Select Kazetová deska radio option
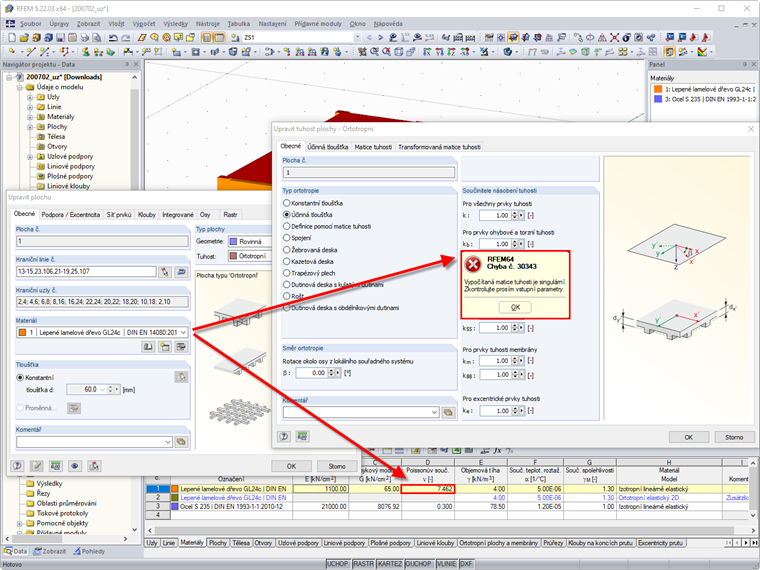This screenshot has height=570, width=760. [286, 261]
